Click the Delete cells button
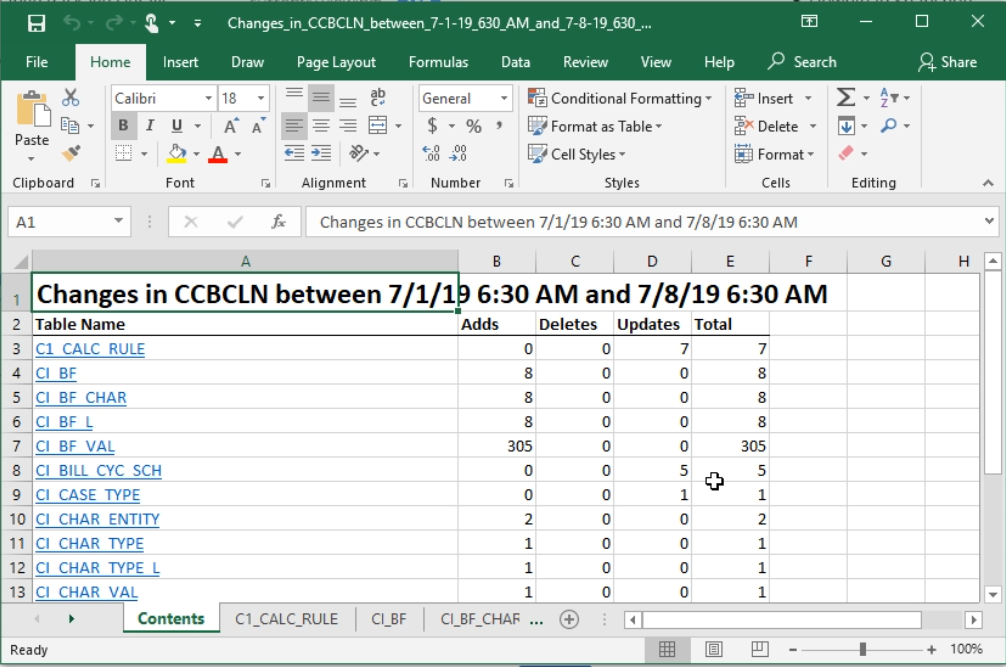1006x667 pixels. 766,126
